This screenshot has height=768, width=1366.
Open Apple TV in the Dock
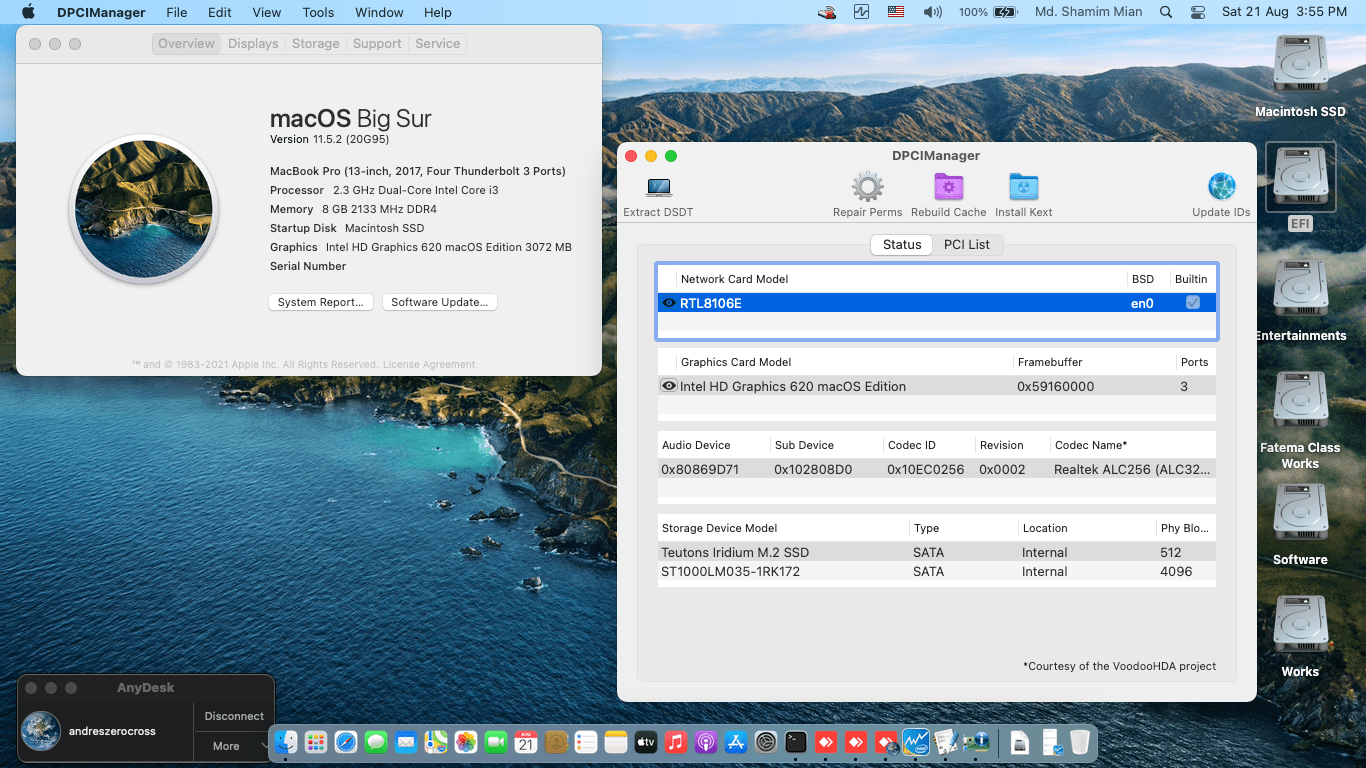point(646,742)
